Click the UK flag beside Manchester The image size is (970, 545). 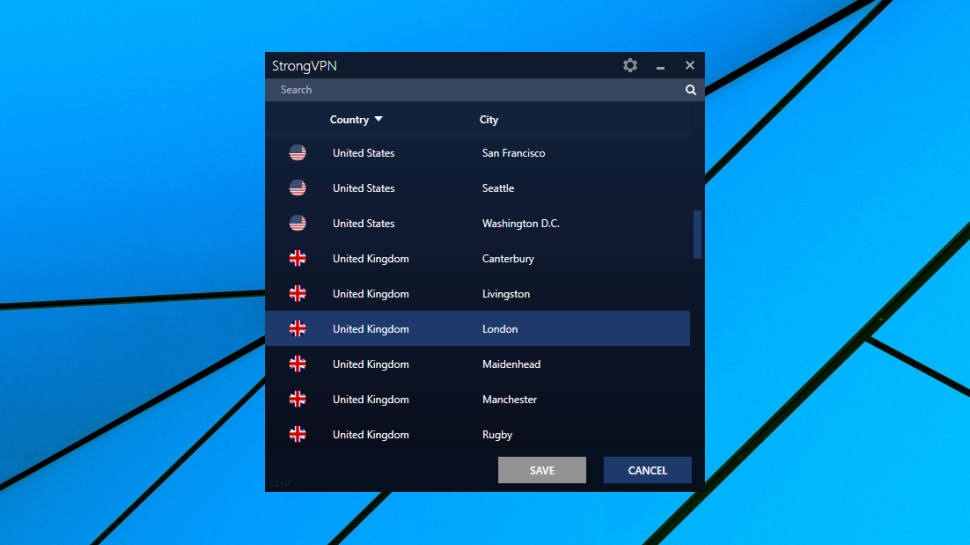tap(298, 400)
